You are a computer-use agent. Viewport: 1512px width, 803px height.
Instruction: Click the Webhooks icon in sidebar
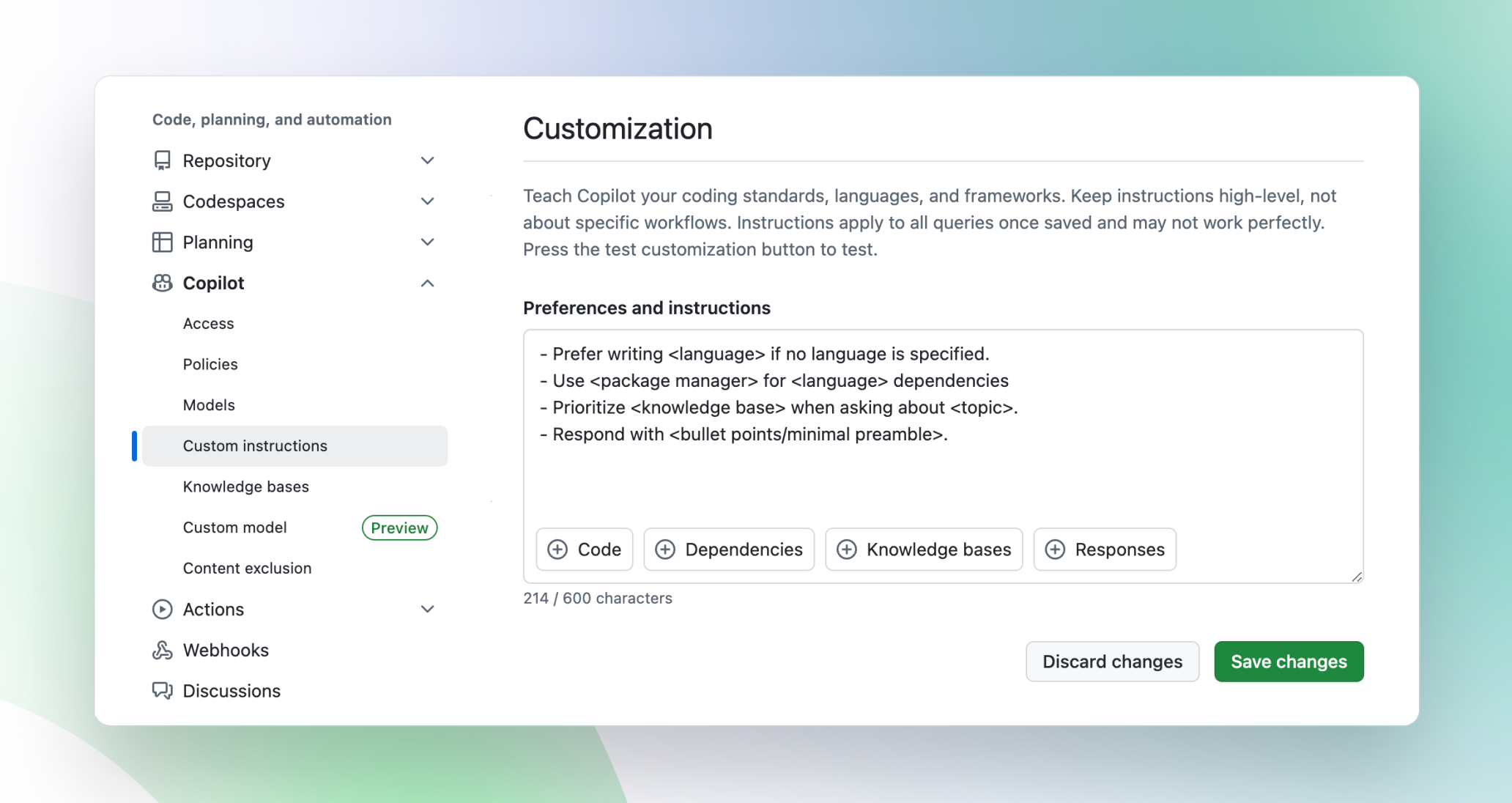click(x=162, y=651)
